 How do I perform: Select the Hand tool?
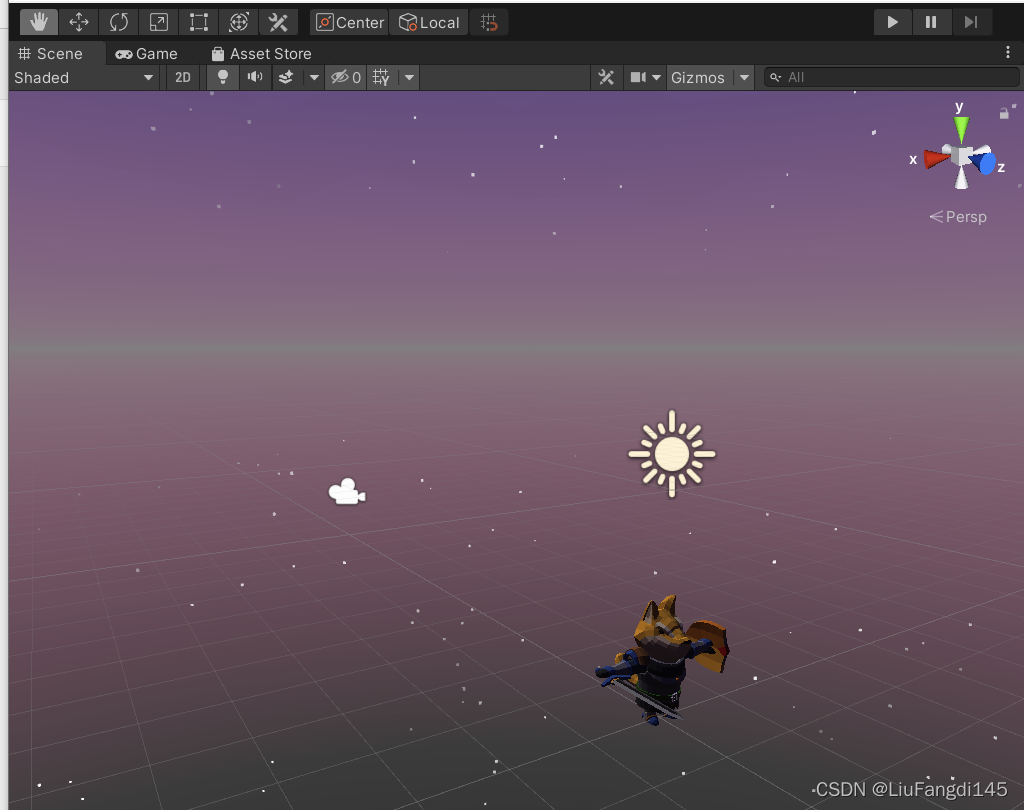(39, 22)
